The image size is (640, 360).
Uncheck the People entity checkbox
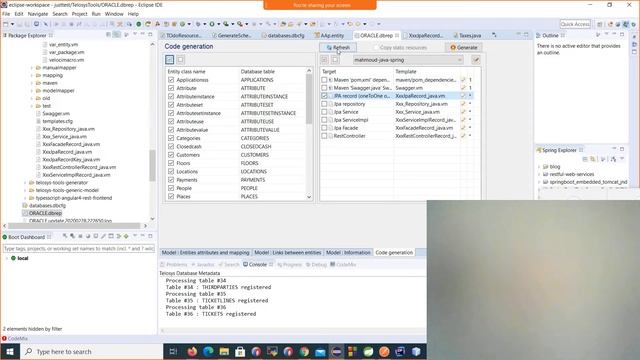coord(171,188)
